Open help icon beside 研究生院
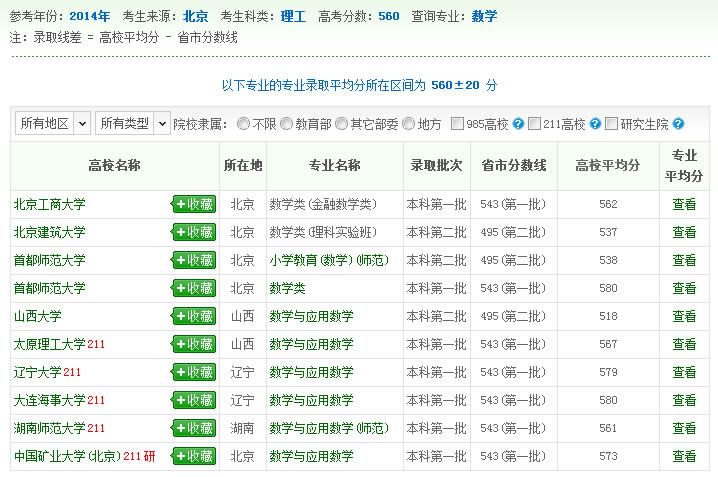Image resolution: width=718 pixels, height=477 pixels. point(678,124)
